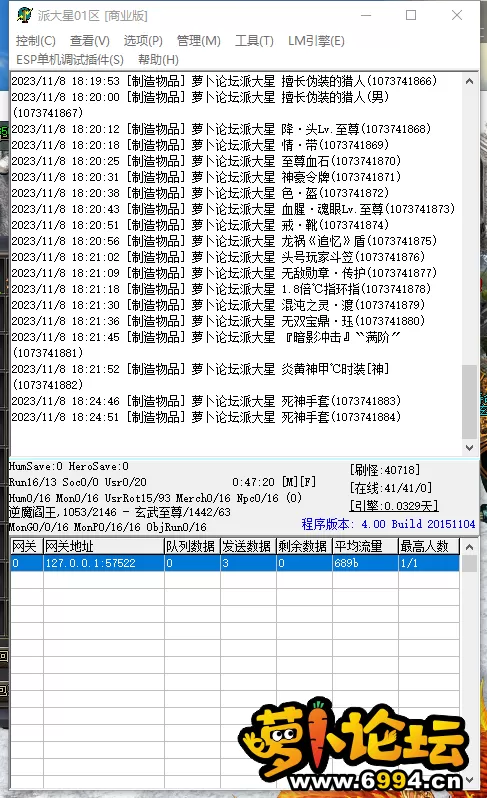Click the 0:47:20 [M][F] uptime text
Viewport: 487px width, 798px height.
point(274,482)
